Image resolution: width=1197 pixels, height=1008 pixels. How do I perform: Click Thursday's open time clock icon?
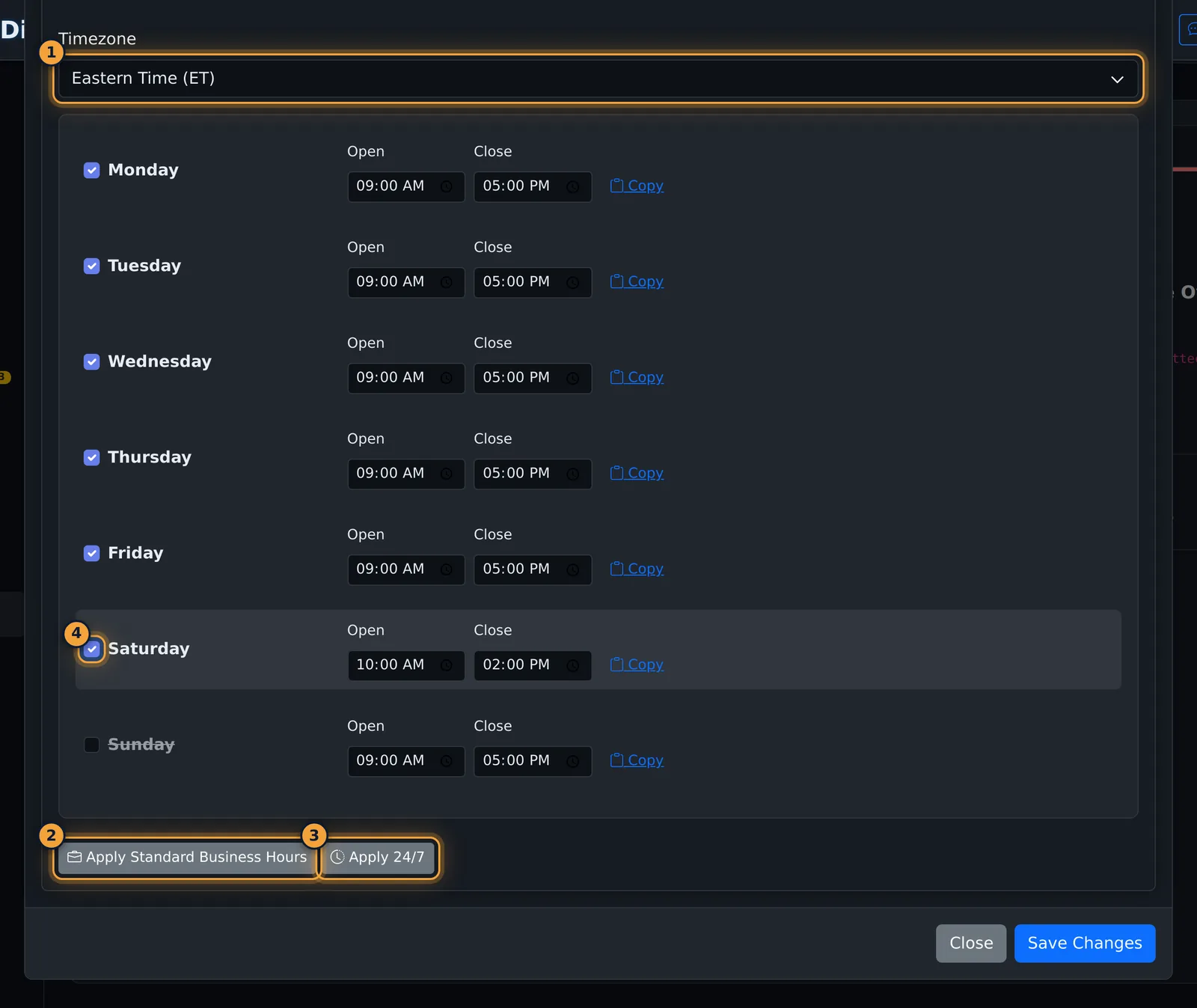point(447,474)
